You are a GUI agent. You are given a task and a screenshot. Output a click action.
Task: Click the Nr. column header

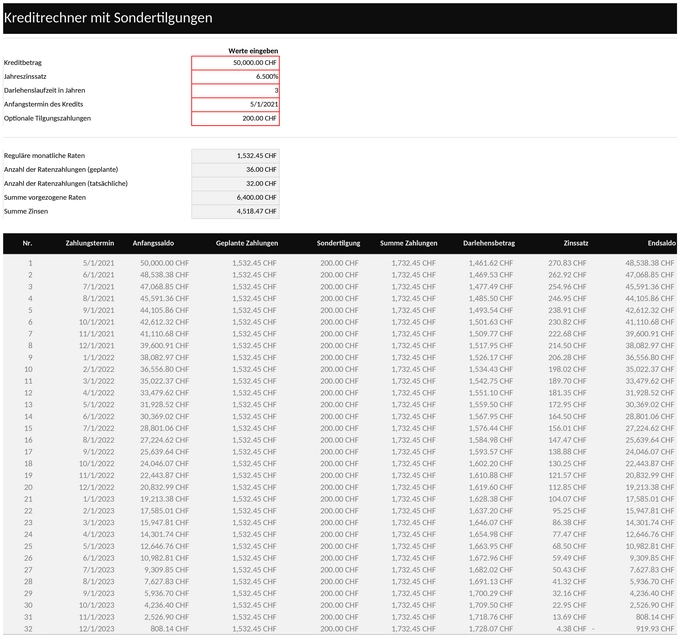click(27, 243)
